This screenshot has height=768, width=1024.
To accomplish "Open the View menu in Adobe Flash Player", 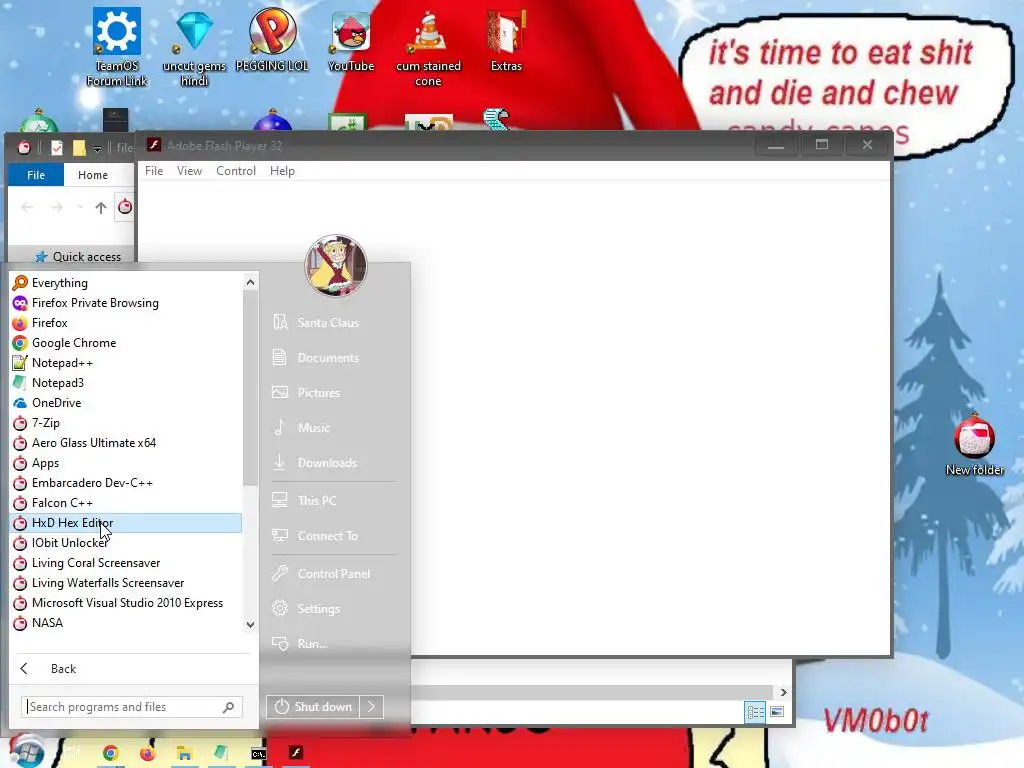I will [189, 170].
